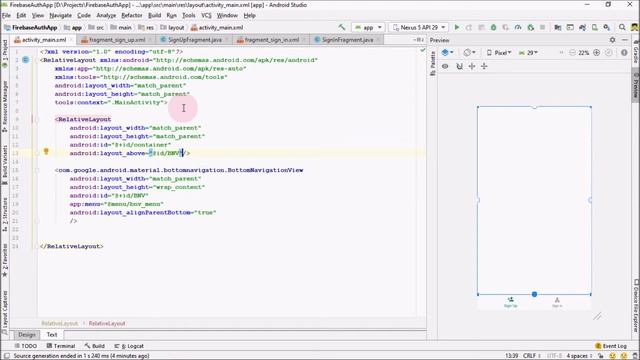Open the CRLF line separator selector
The height and width of the screenshot is (360, 640).
pyautogui.click(x=532, y=356)
